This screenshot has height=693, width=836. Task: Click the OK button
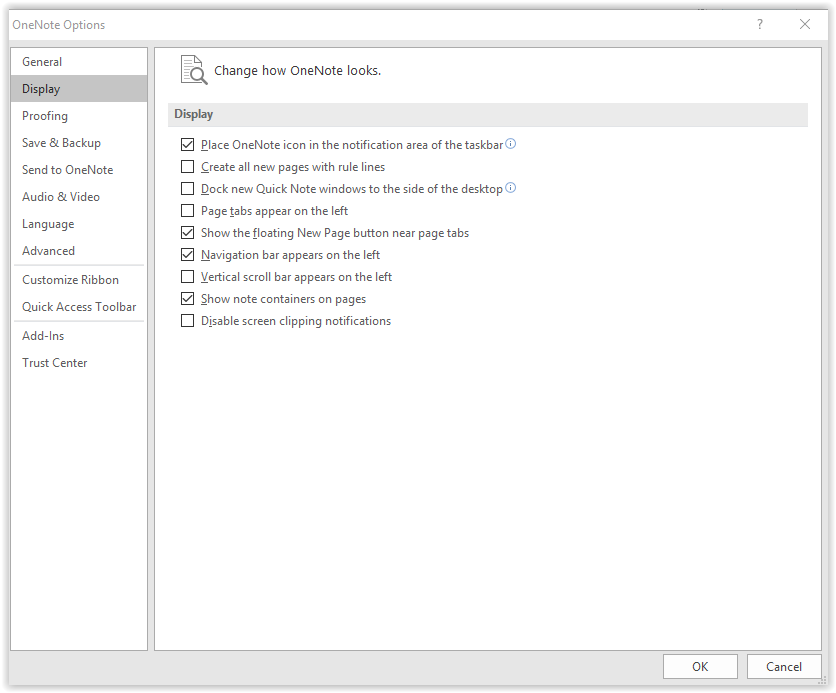tap(700, 666)
